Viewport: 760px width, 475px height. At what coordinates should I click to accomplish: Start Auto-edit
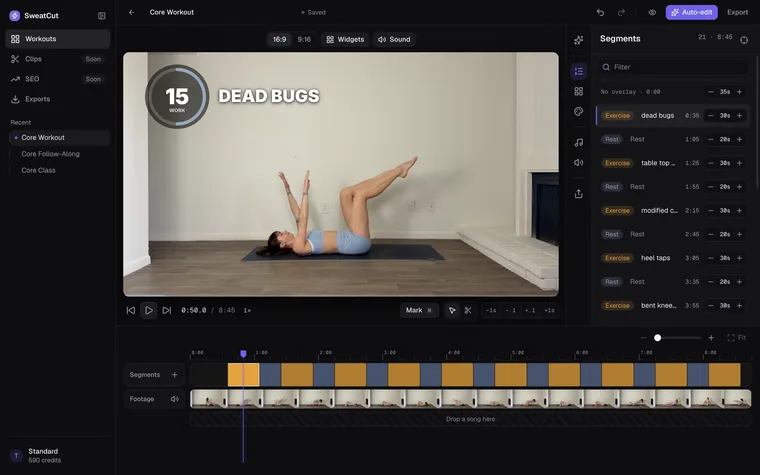[691, 13]
